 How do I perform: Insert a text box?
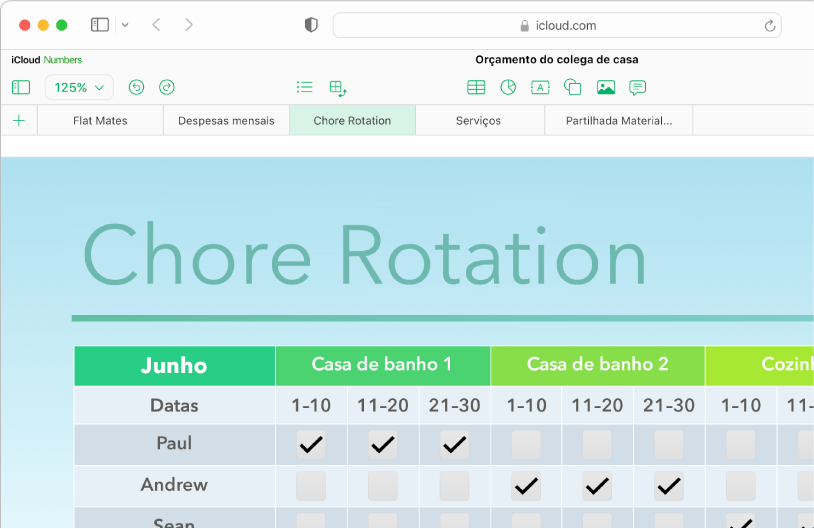point(540,88)
